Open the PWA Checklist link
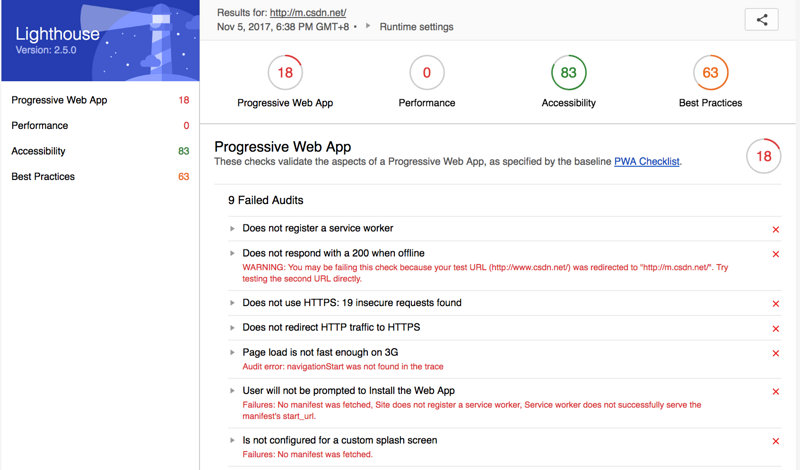 point(646,162)
